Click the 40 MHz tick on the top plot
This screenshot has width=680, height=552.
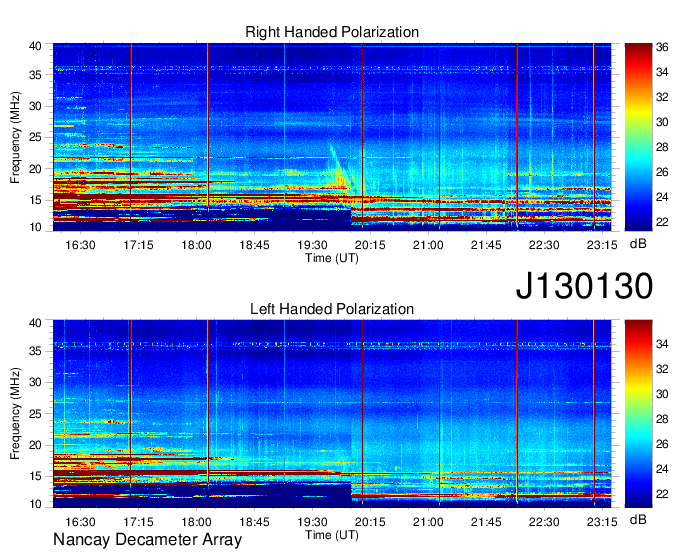(x=35, y=46)
